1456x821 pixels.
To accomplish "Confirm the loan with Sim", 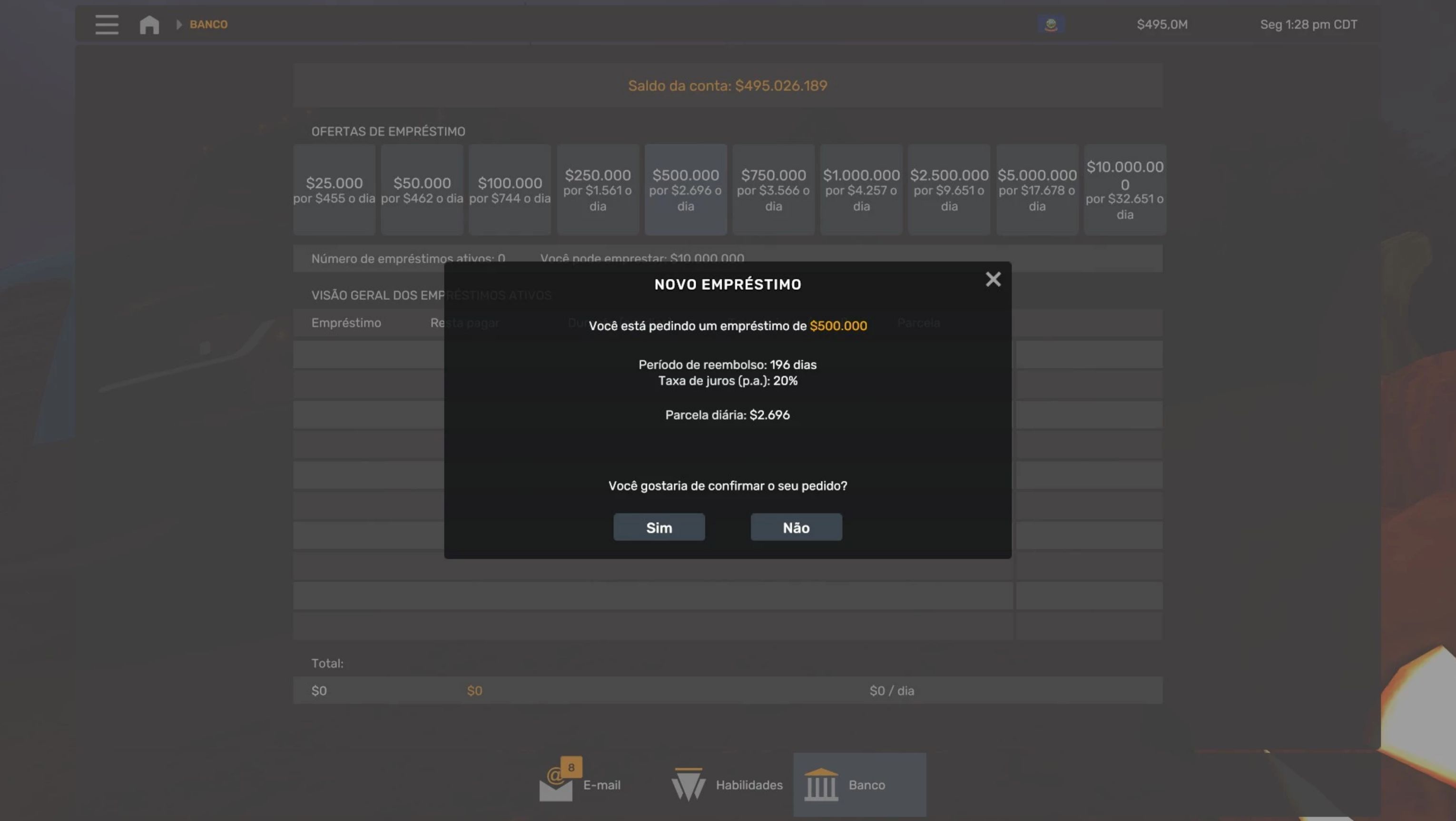I will click(659, 527).
